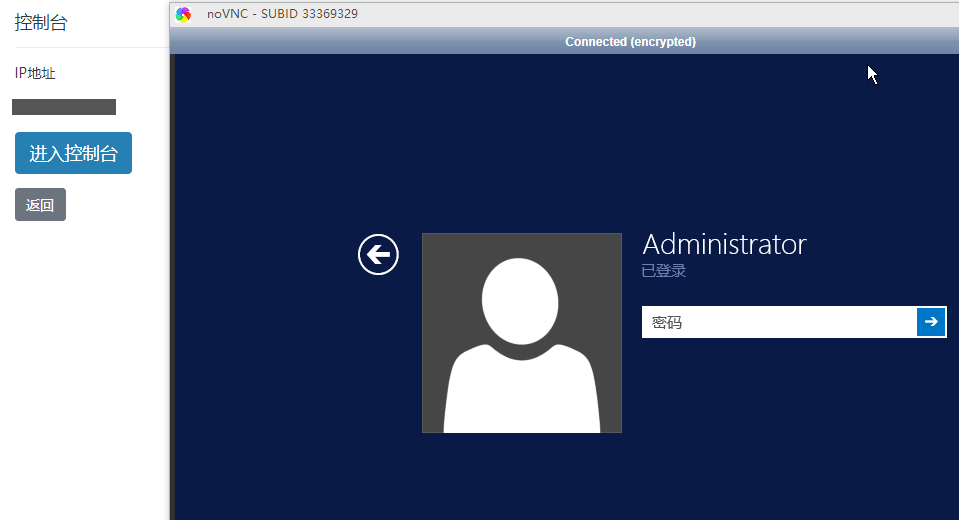Click the 已登录 status text
This screenshot has width=959, height=520.
pyautogui.click(x=664, y=271)
